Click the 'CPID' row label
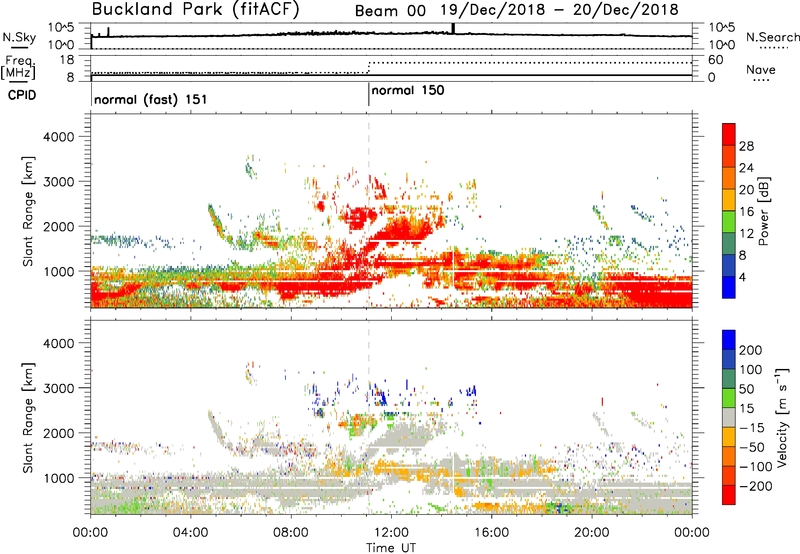Viewport: 800px width, 554px height. [x=22, y=95]
